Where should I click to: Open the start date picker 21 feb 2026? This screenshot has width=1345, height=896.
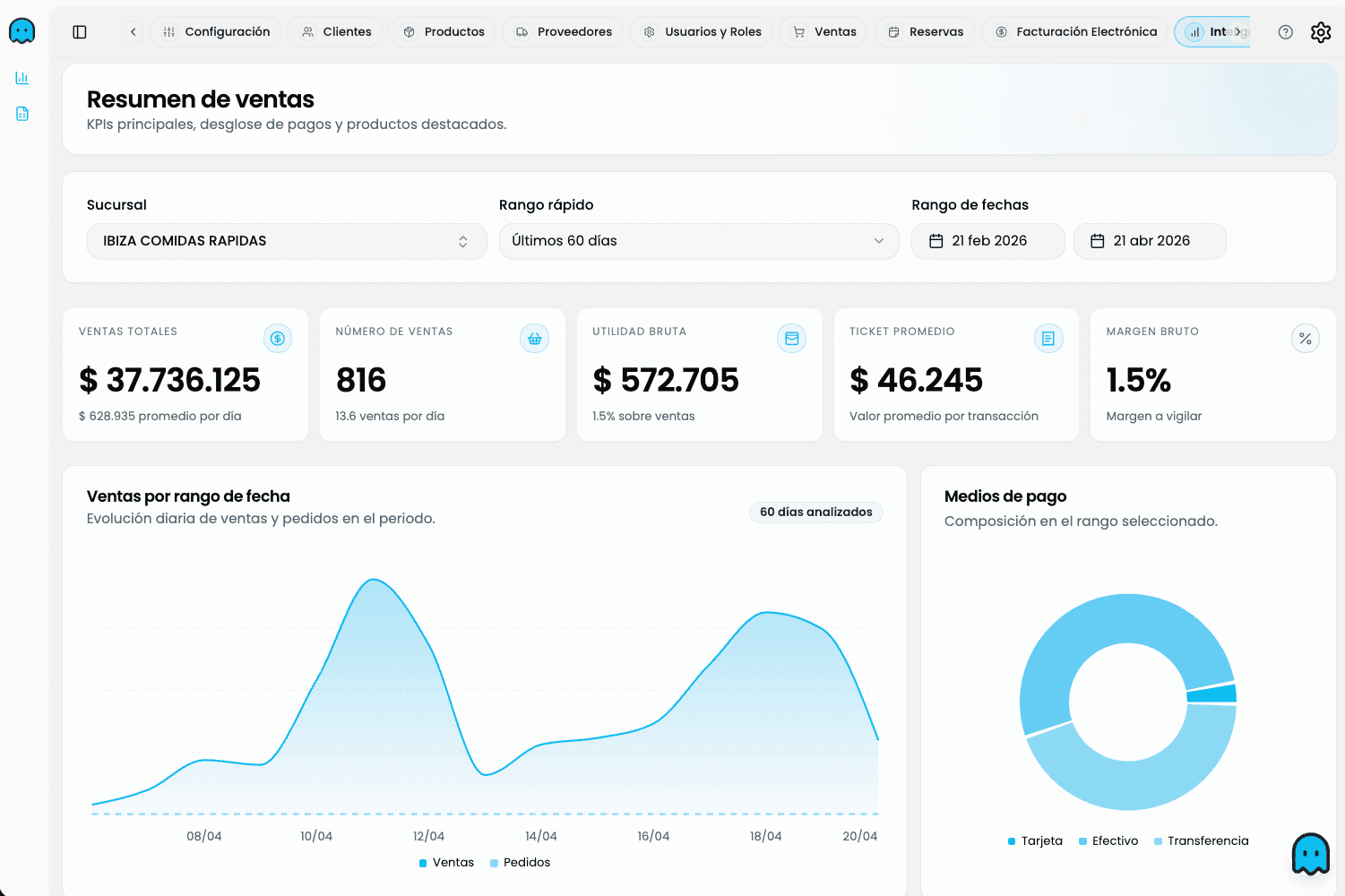(987, 240)
